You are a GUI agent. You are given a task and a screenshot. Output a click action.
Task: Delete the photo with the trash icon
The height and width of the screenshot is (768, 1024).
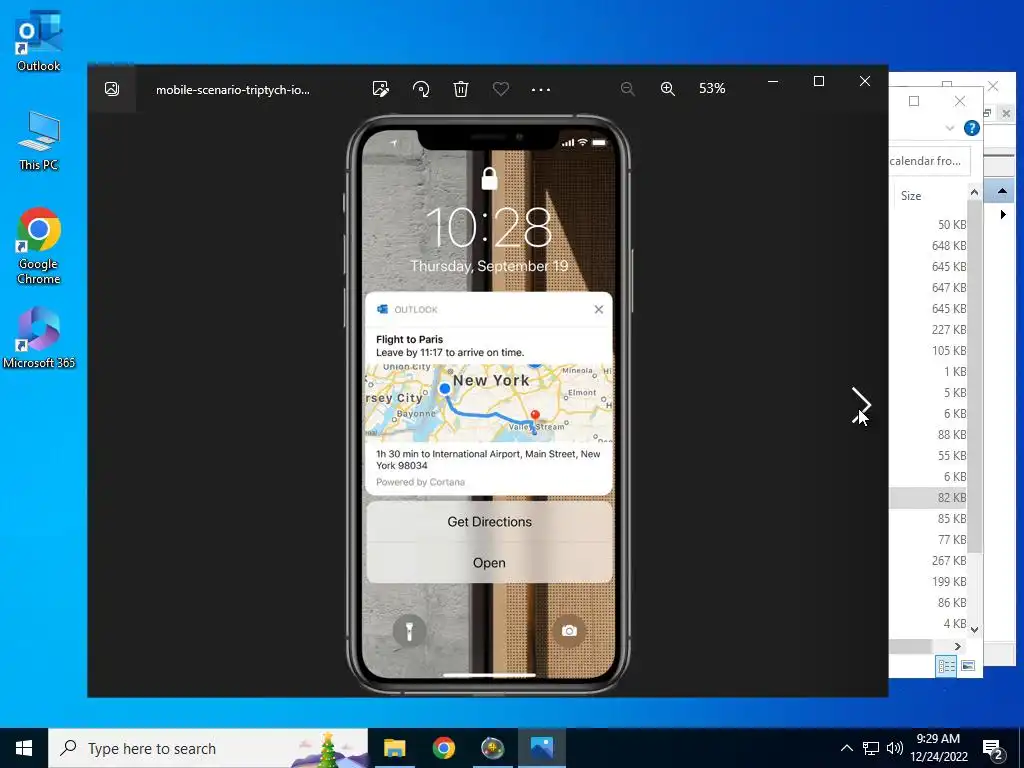pyautogui.click(x=461, y=89)
